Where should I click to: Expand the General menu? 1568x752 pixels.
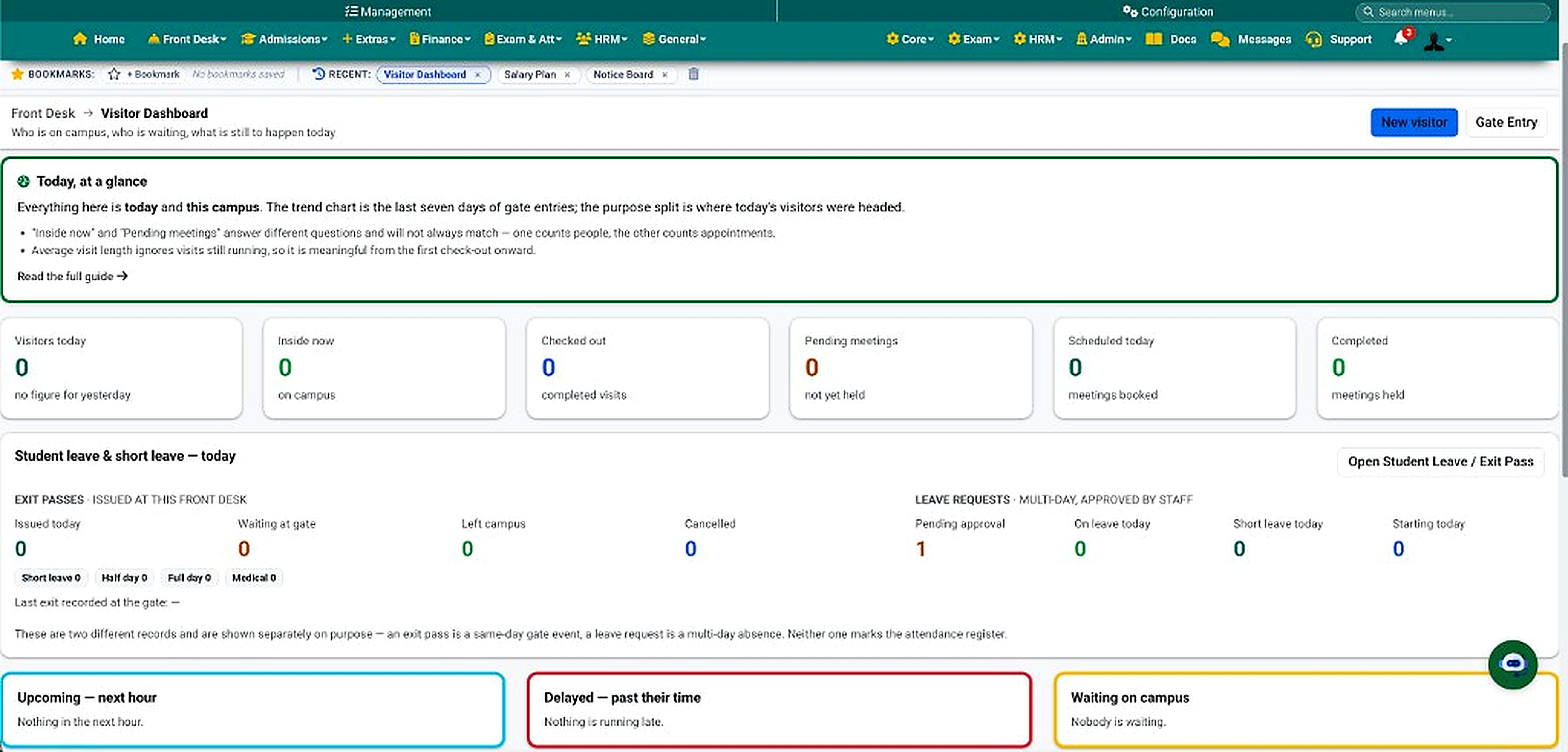click(x=674, y=39)
